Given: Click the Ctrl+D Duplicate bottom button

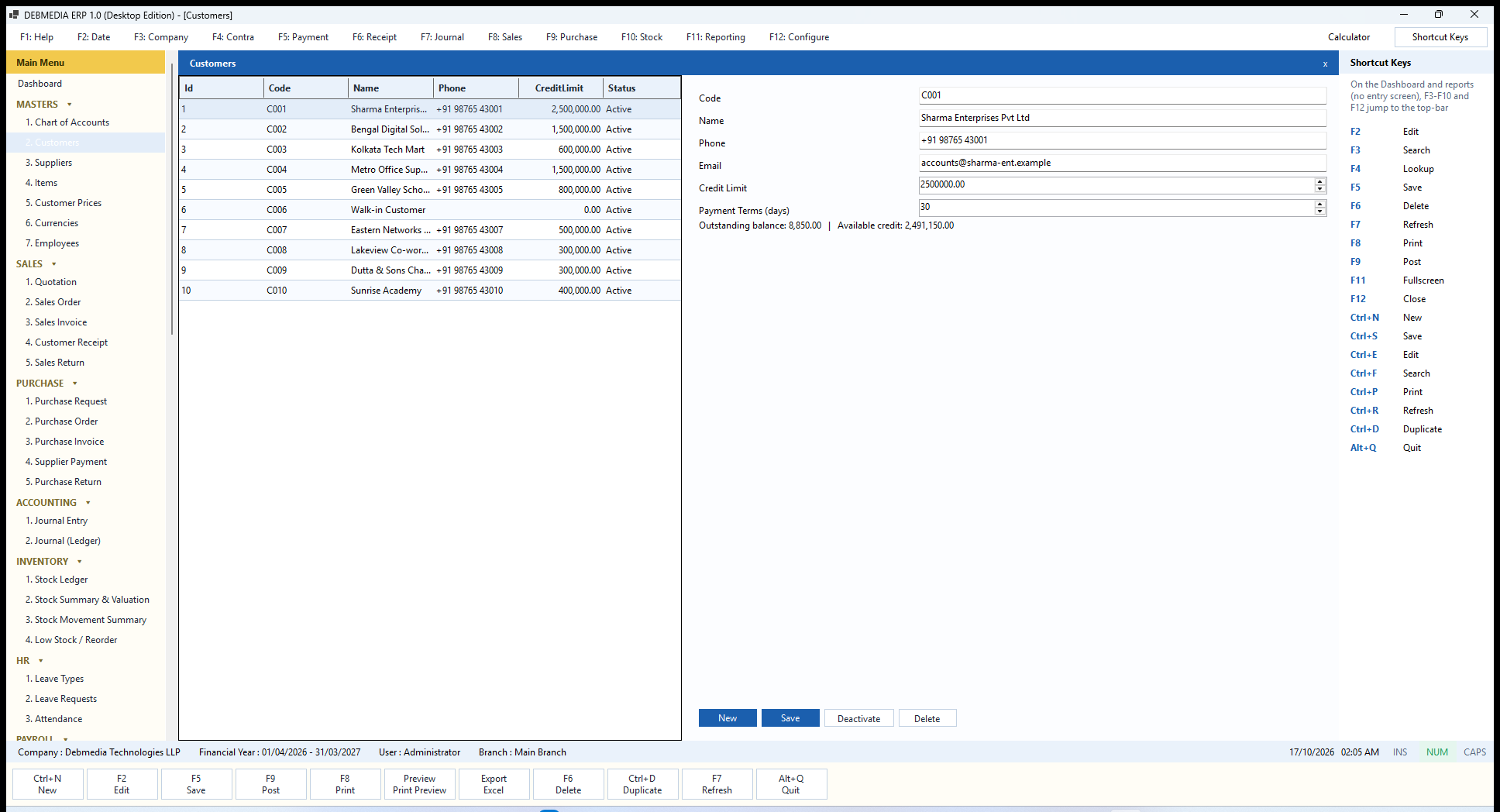Looking at the screenshot, I should coord(642,784).
